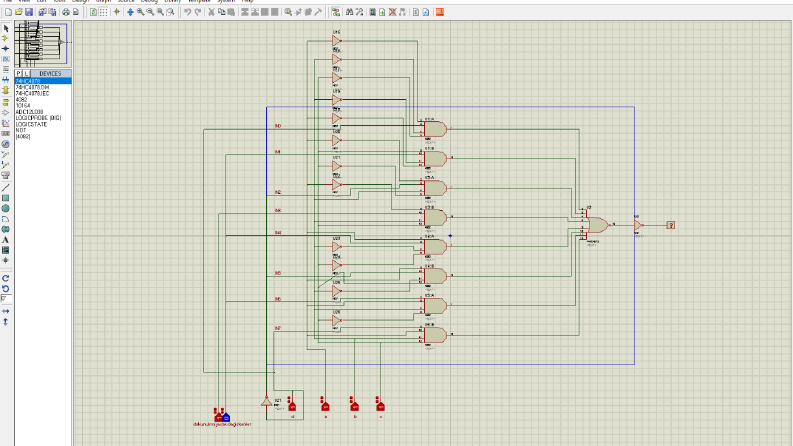The image size is (793, 446).
Task: Open an existing design file
Action: tap(19, 12)
